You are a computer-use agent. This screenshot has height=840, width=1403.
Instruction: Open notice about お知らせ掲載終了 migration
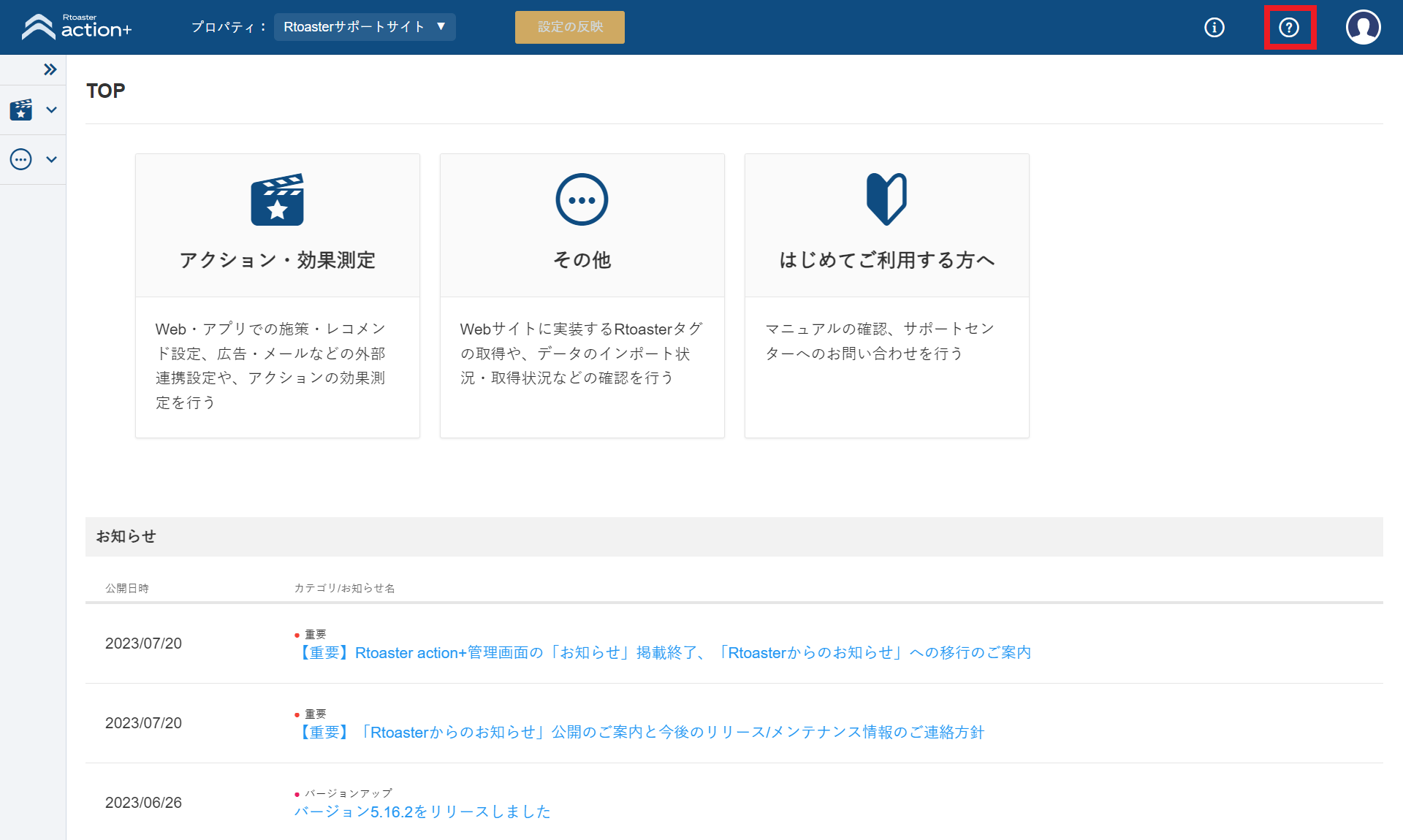663,652
